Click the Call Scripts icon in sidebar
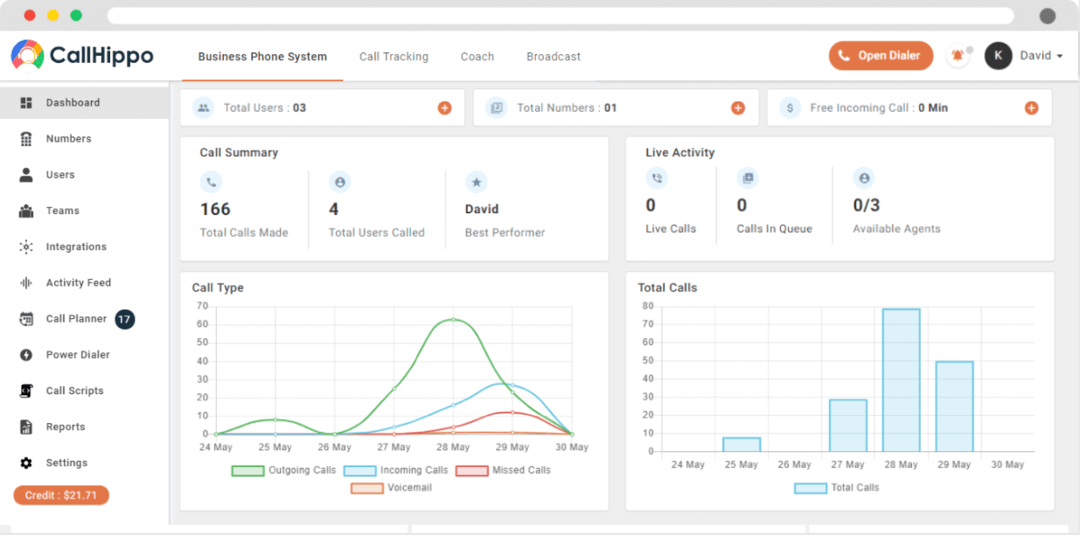1080x535 pixels. (26, 391)
